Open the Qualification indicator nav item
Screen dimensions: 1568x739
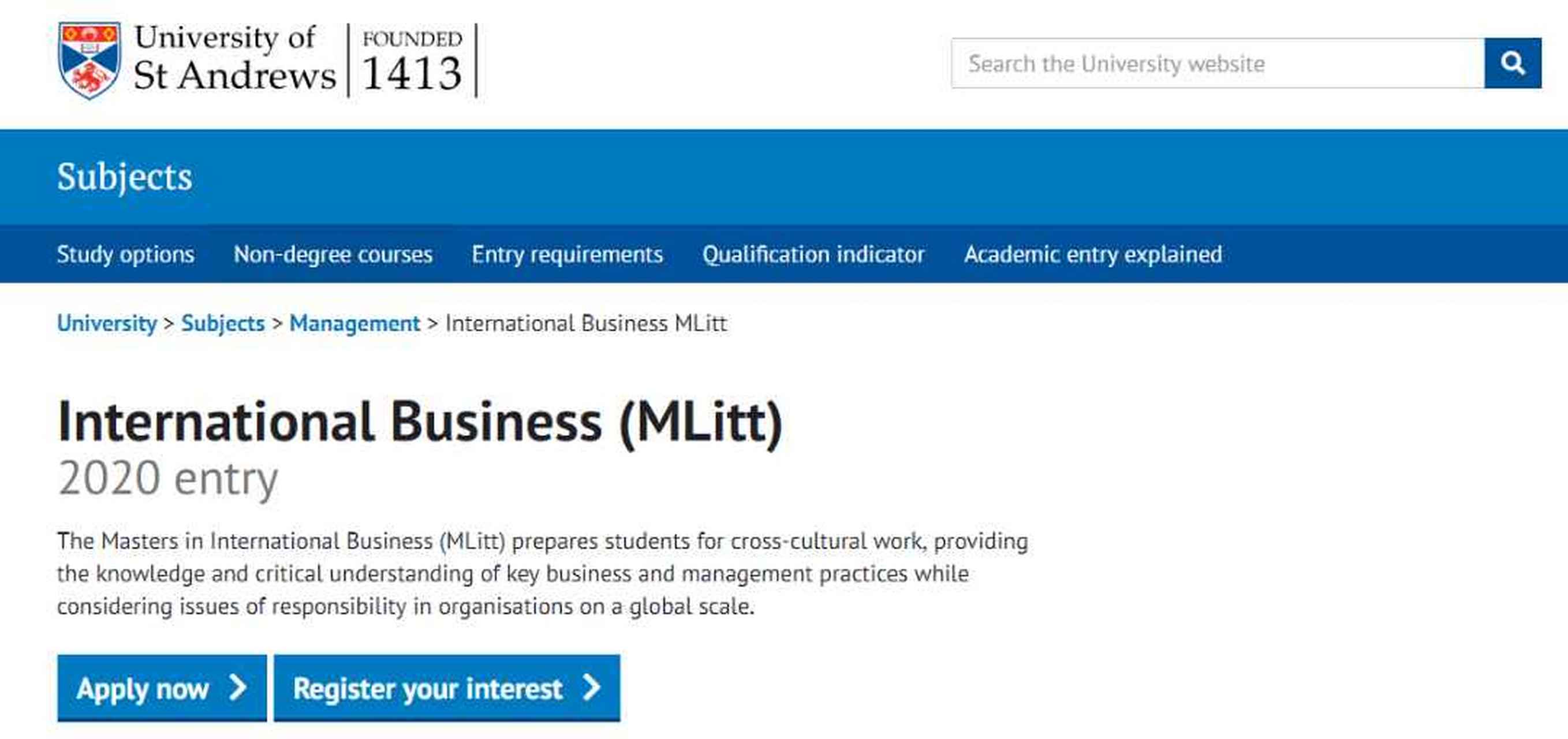813,255
